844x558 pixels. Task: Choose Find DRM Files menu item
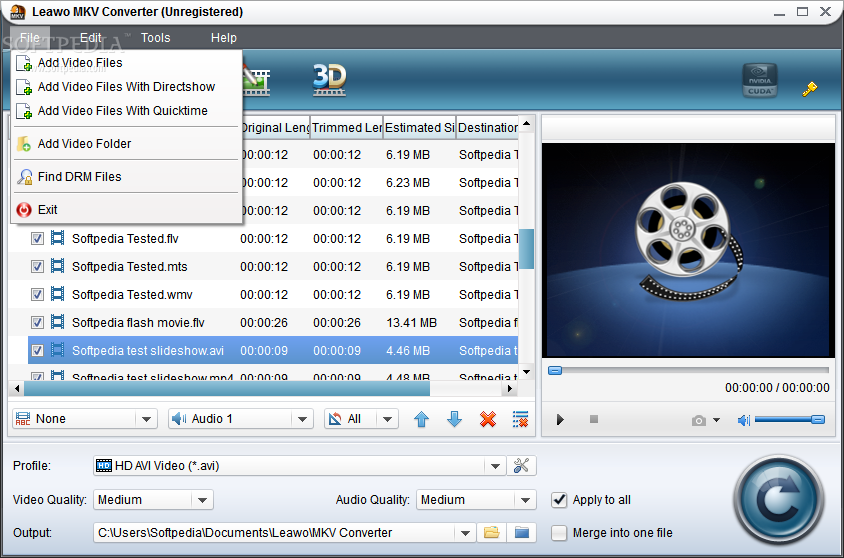126,176
